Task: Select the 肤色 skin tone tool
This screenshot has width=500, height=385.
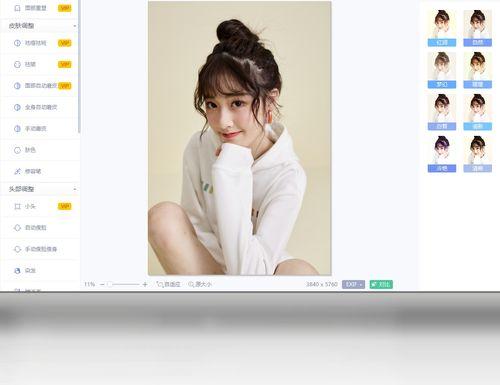Action: point(40,150)
